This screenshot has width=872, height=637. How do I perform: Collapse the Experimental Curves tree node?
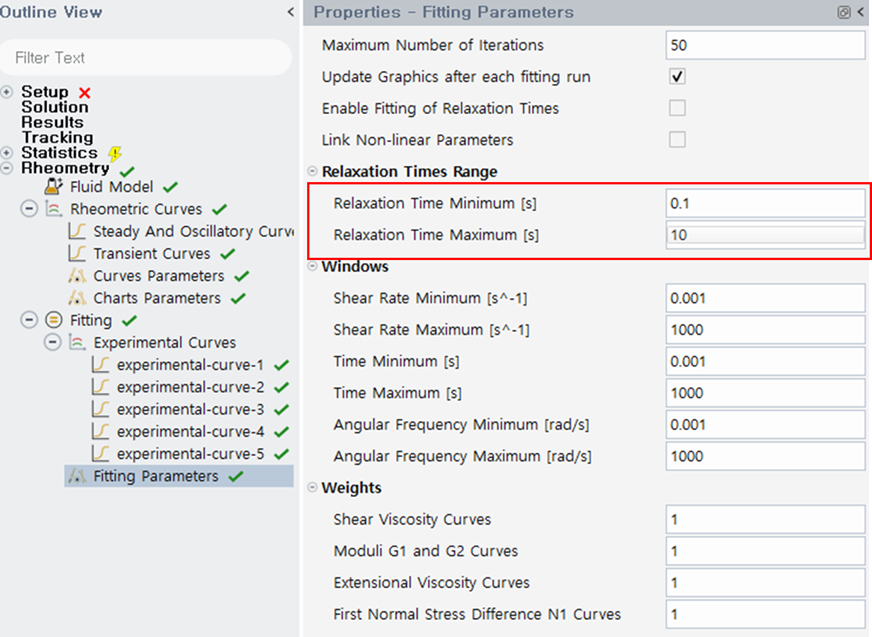(x=53, y=343)
